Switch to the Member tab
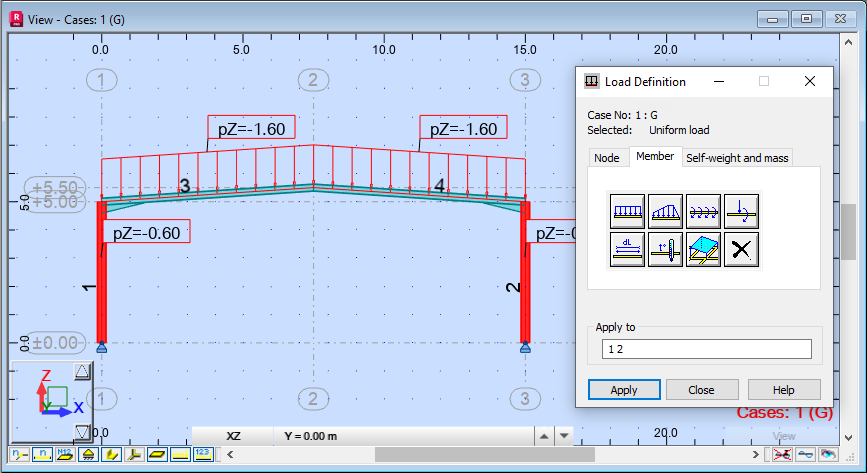 click(x=655, y=157)
